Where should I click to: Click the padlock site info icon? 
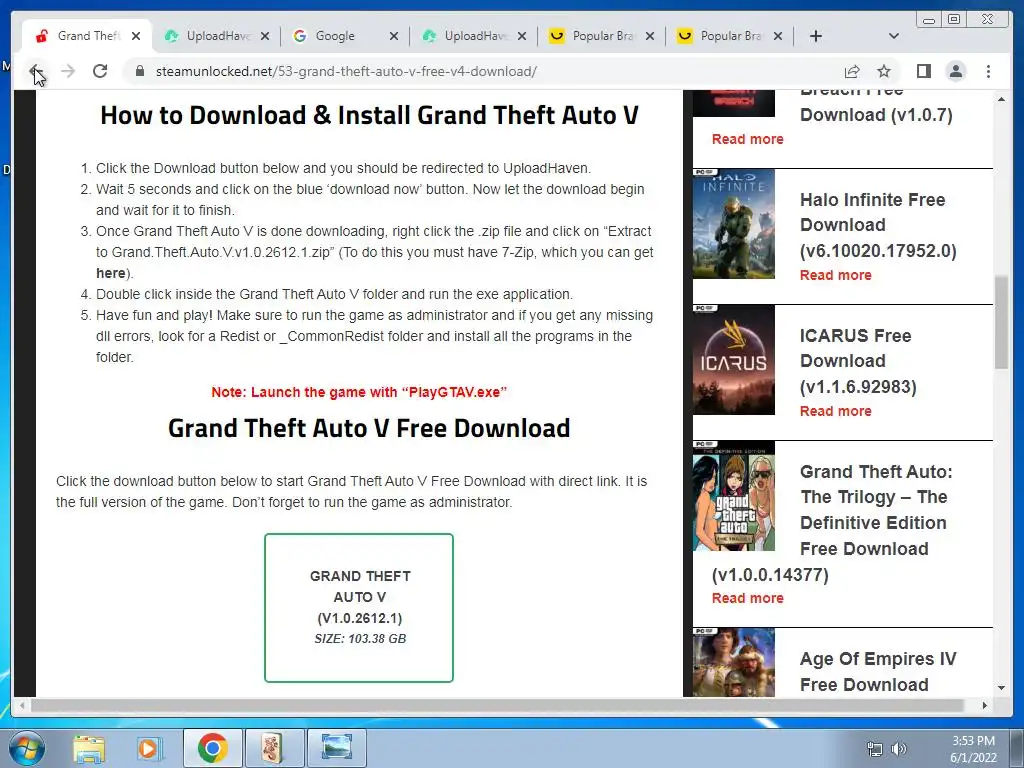pyautogui.click(x=139, y=71)
